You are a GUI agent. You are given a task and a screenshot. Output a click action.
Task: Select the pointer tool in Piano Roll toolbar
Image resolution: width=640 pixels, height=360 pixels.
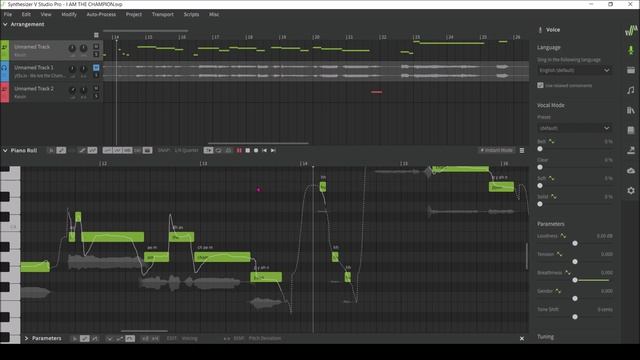tap(51, 151)
